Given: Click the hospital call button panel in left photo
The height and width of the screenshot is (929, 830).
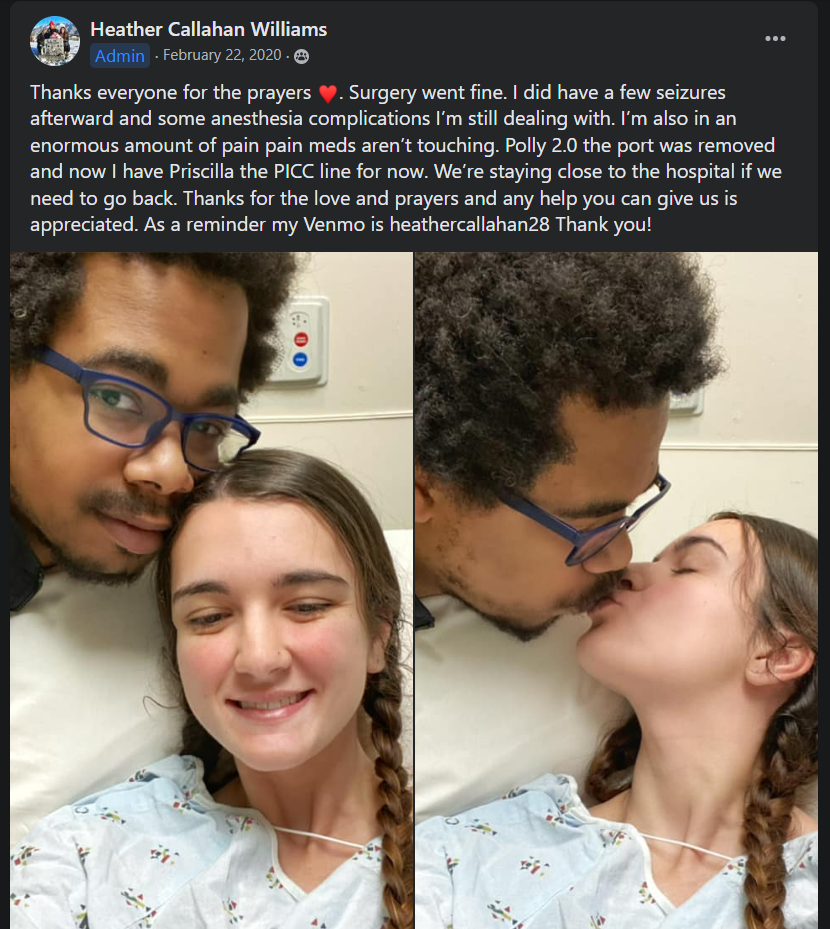Looking at the screenshot, I should coord(299,341).
